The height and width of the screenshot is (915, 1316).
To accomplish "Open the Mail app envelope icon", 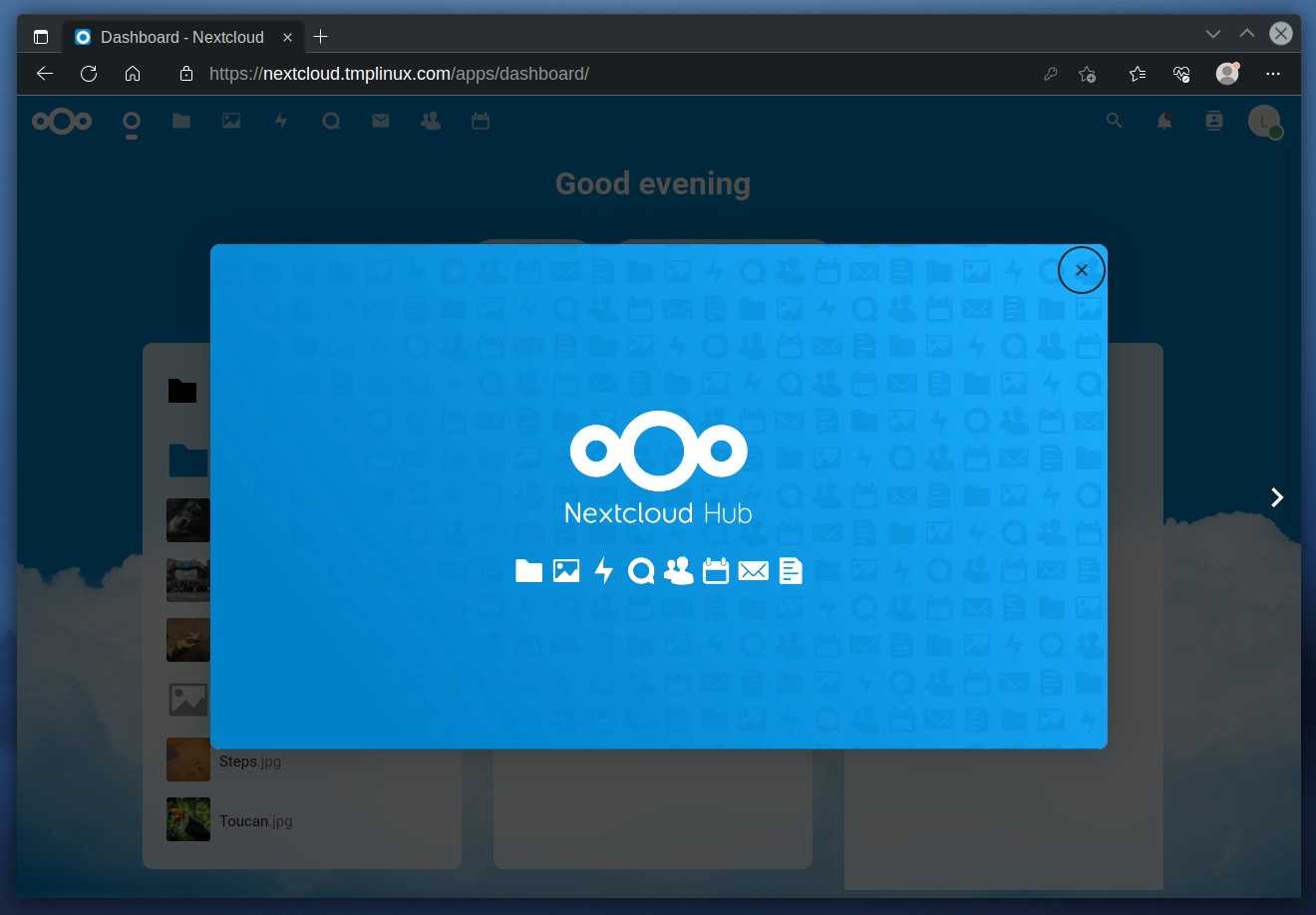I will pos(381,121).
